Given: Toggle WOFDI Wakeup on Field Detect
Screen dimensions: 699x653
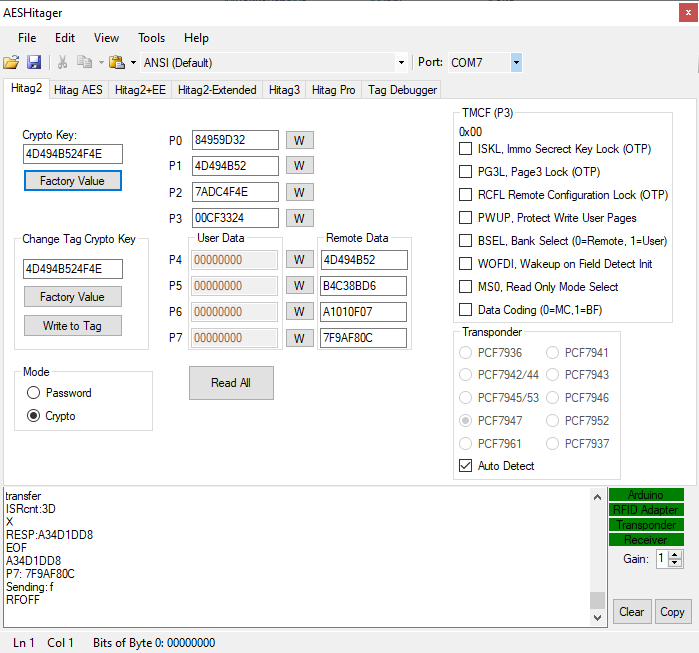Looking at the screenshot, I should (465, 264).
